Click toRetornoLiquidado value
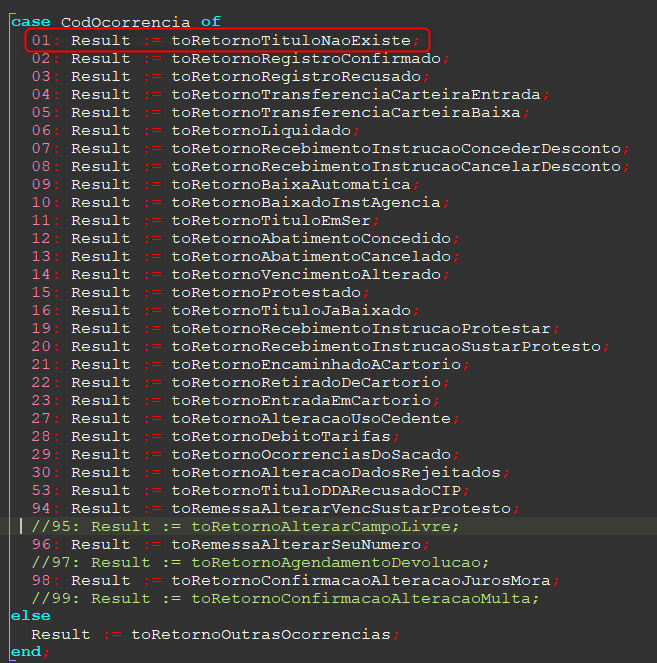The image size is (657, 663). [261, 131]
